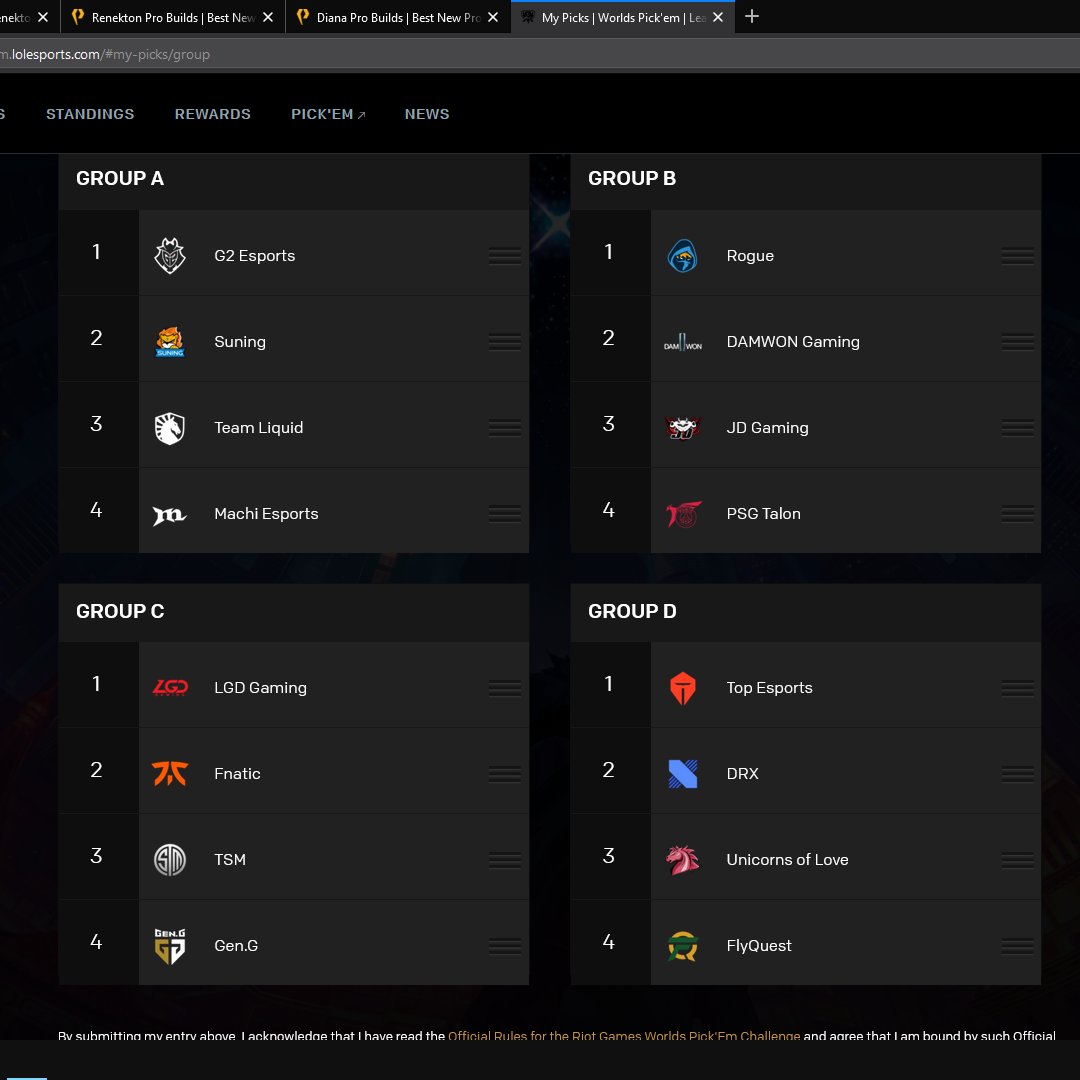Open the Official Rules Pick'Em Challenge link
This screenshot has height=1080, width=1080.
pos(624,1035)
